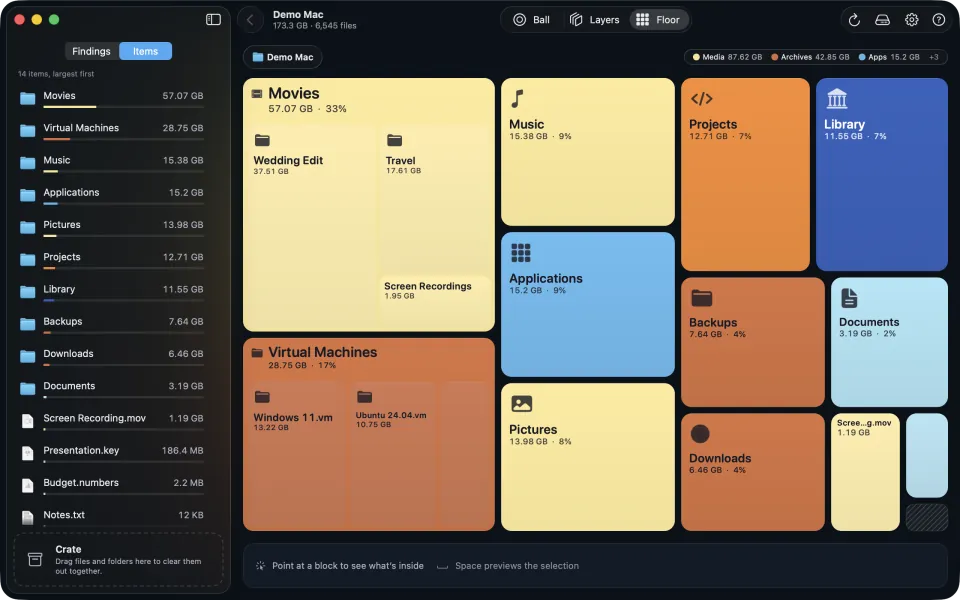Switch to Layers view mode
The width and height of the screenshot is (960, 600).
(x=594, y=20)
